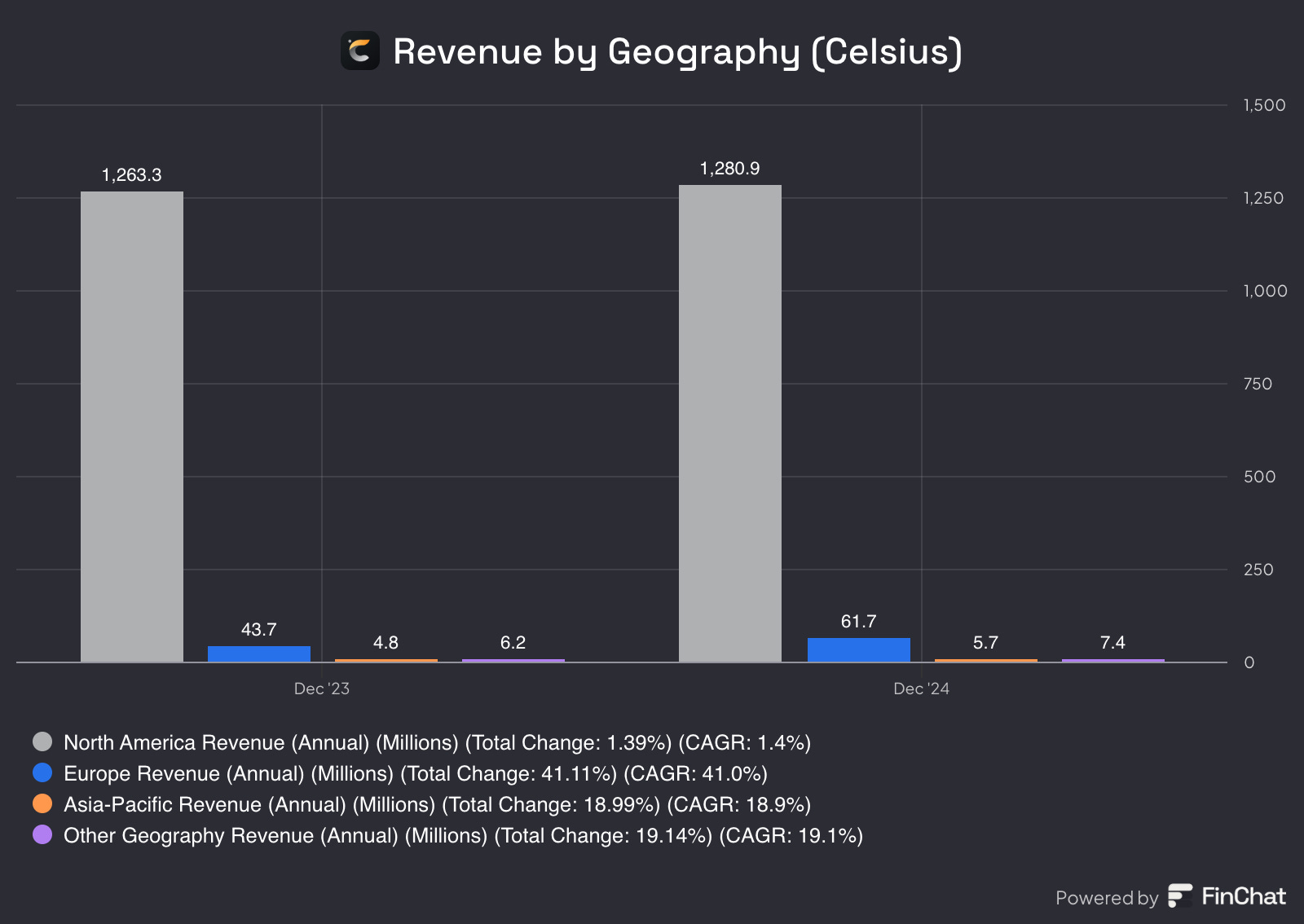Select the Dec '24 Europe blue bar
This screenshot has height=924, width=1304.
click(859, 650)
